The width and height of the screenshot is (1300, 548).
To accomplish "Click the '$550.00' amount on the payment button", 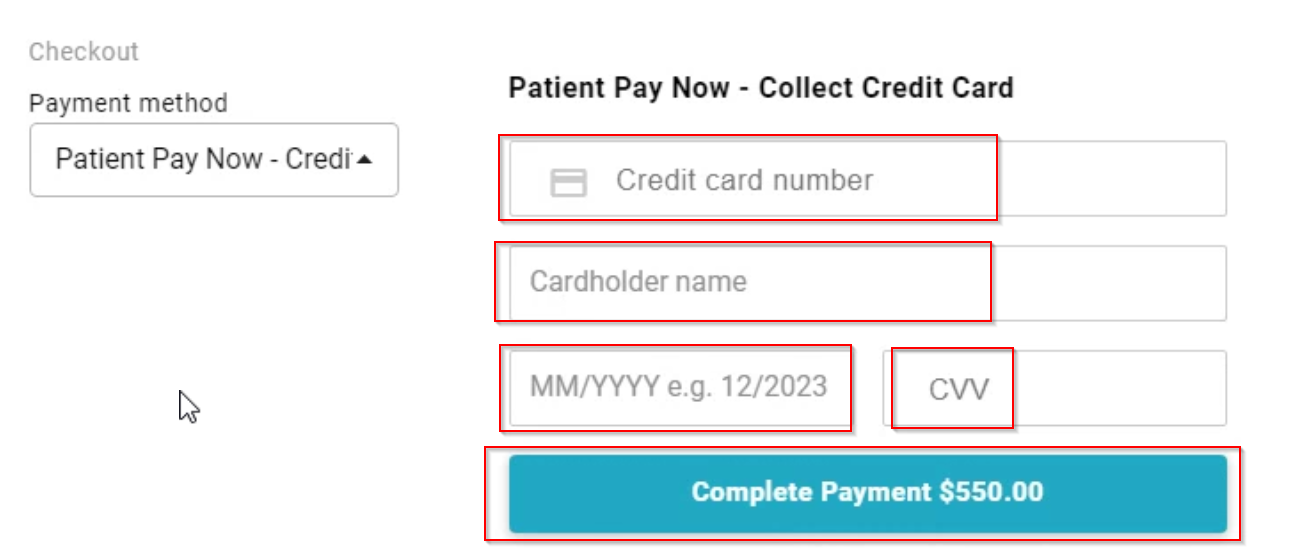I will point(991,492).
